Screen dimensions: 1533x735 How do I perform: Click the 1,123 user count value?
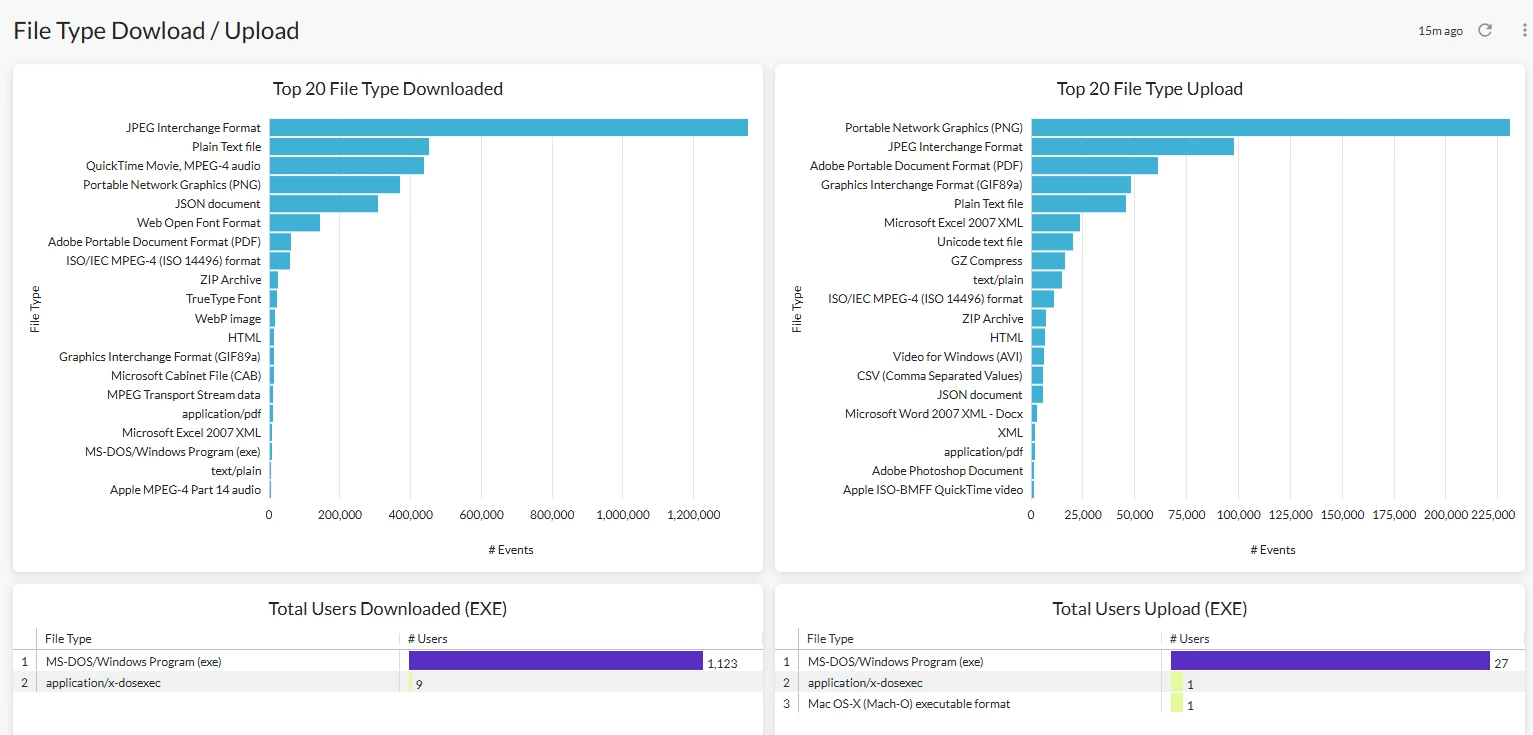(x=722, y=663)
